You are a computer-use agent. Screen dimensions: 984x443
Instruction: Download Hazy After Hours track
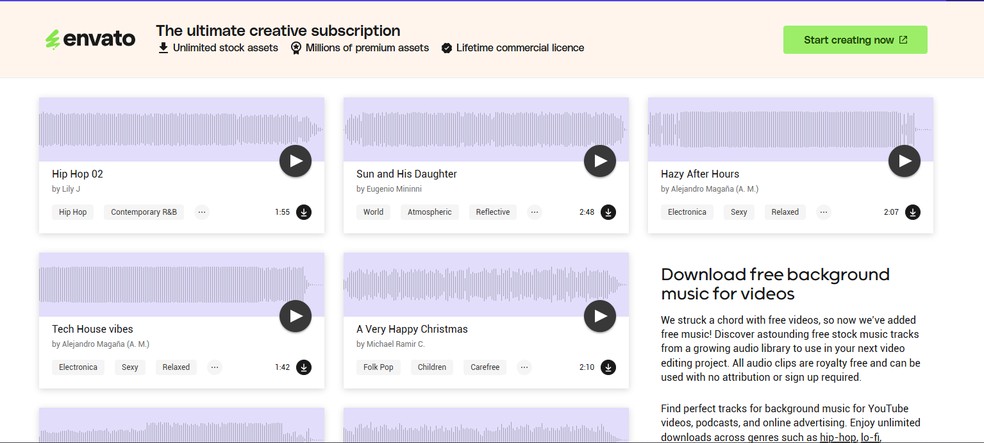(912, 212)
